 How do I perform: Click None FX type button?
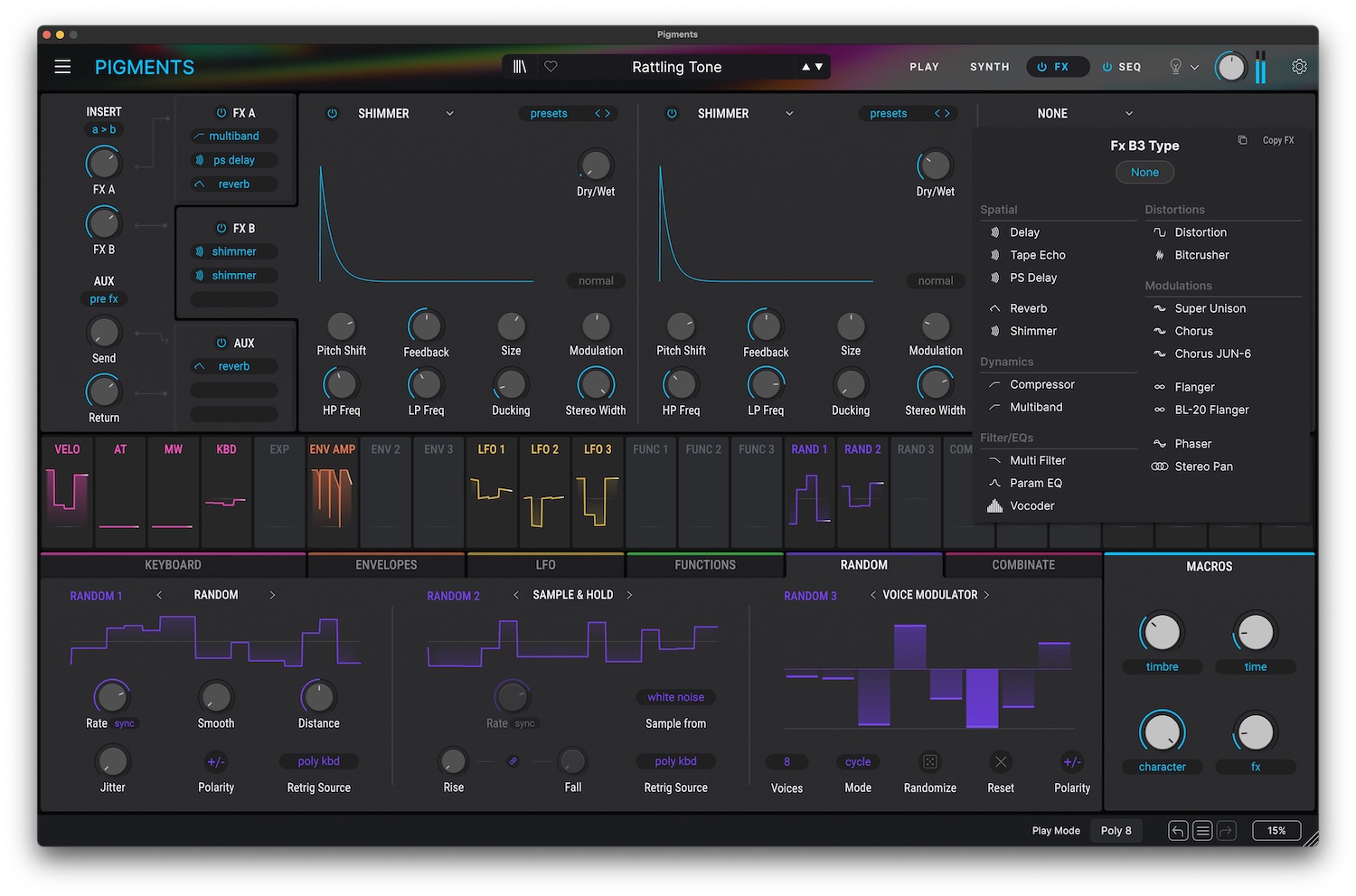tap(1144, 172)
